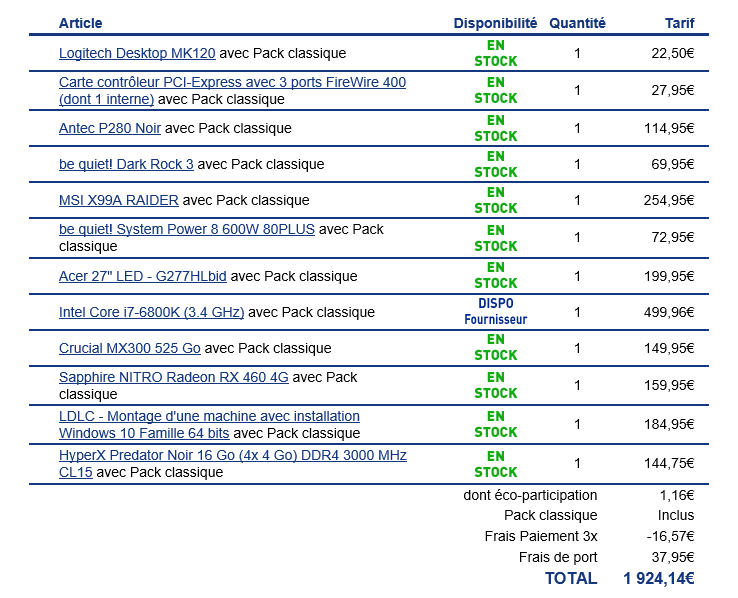Select the 144,75€ price
Screen dimensions: 738x598
click(x=669, y=463)
